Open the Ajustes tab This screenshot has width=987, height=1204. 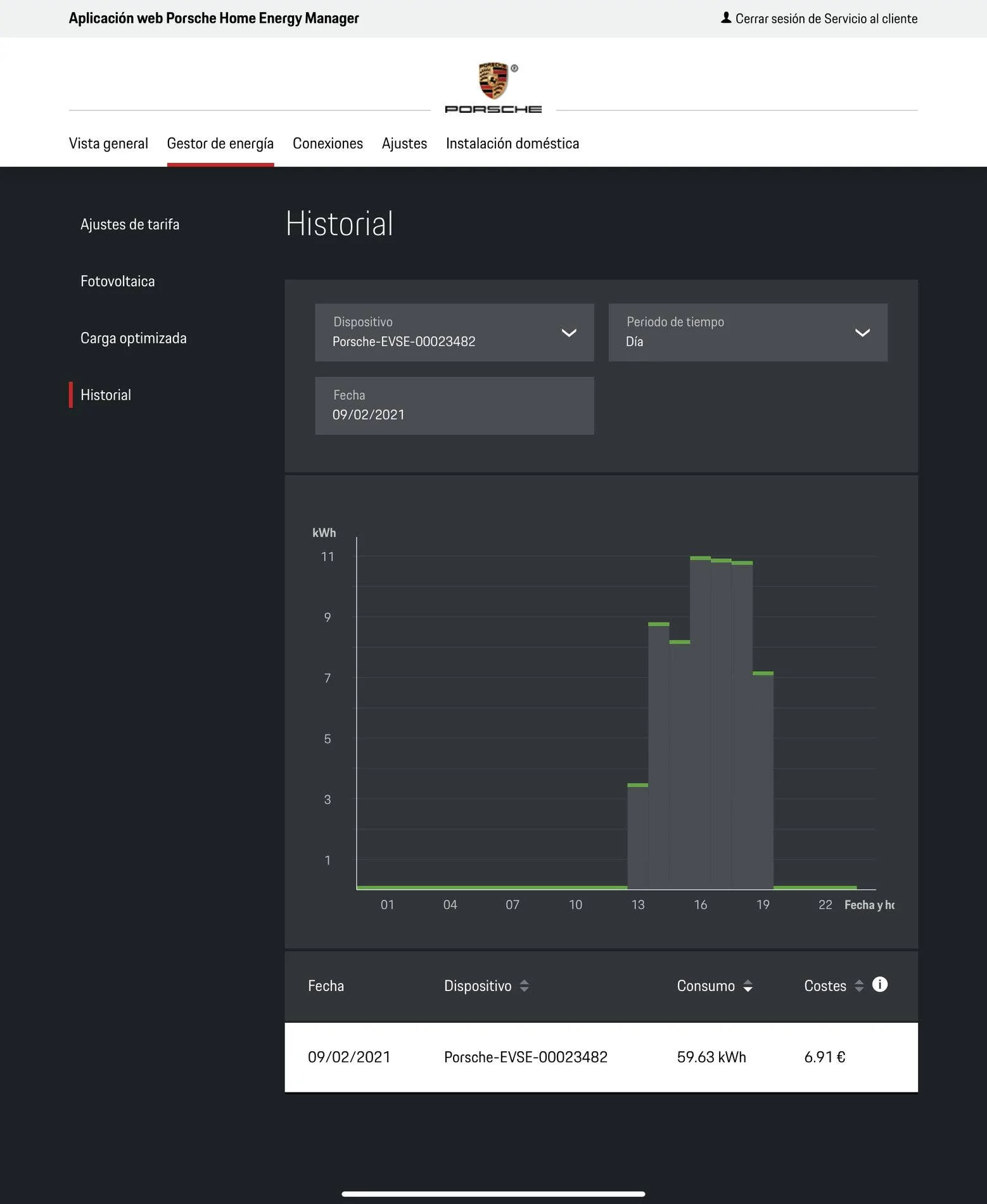point(404,144)
